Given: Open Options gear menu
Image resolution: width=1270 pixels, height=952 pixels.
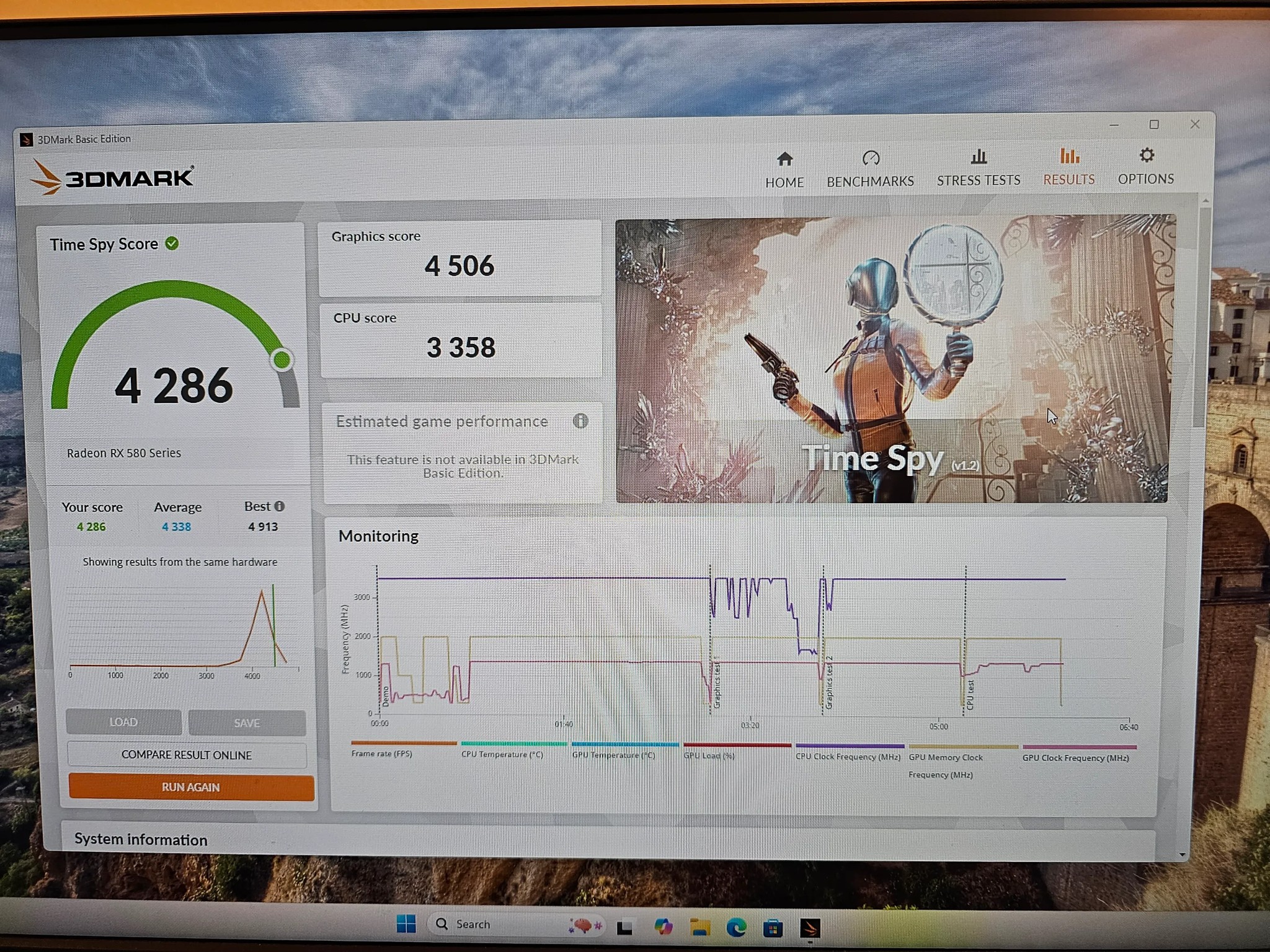Looking at the screenshot, I should click(1146, 166).
